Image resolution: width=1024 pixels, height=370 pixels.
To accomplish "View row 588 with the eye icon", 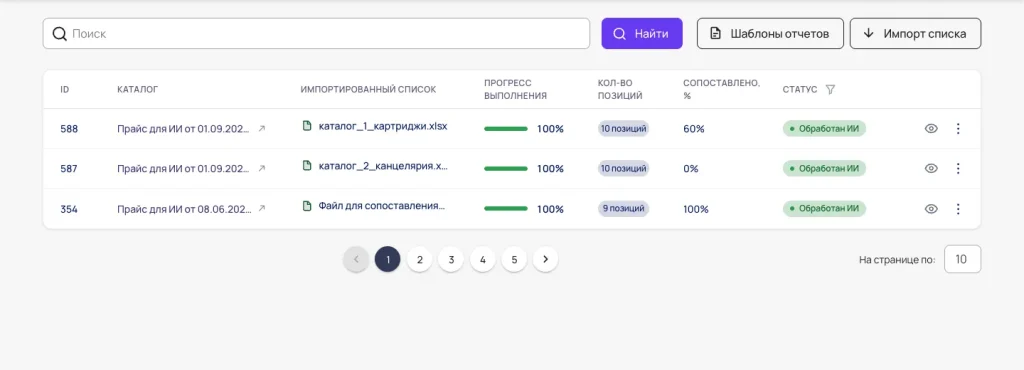I will [931, 129].
